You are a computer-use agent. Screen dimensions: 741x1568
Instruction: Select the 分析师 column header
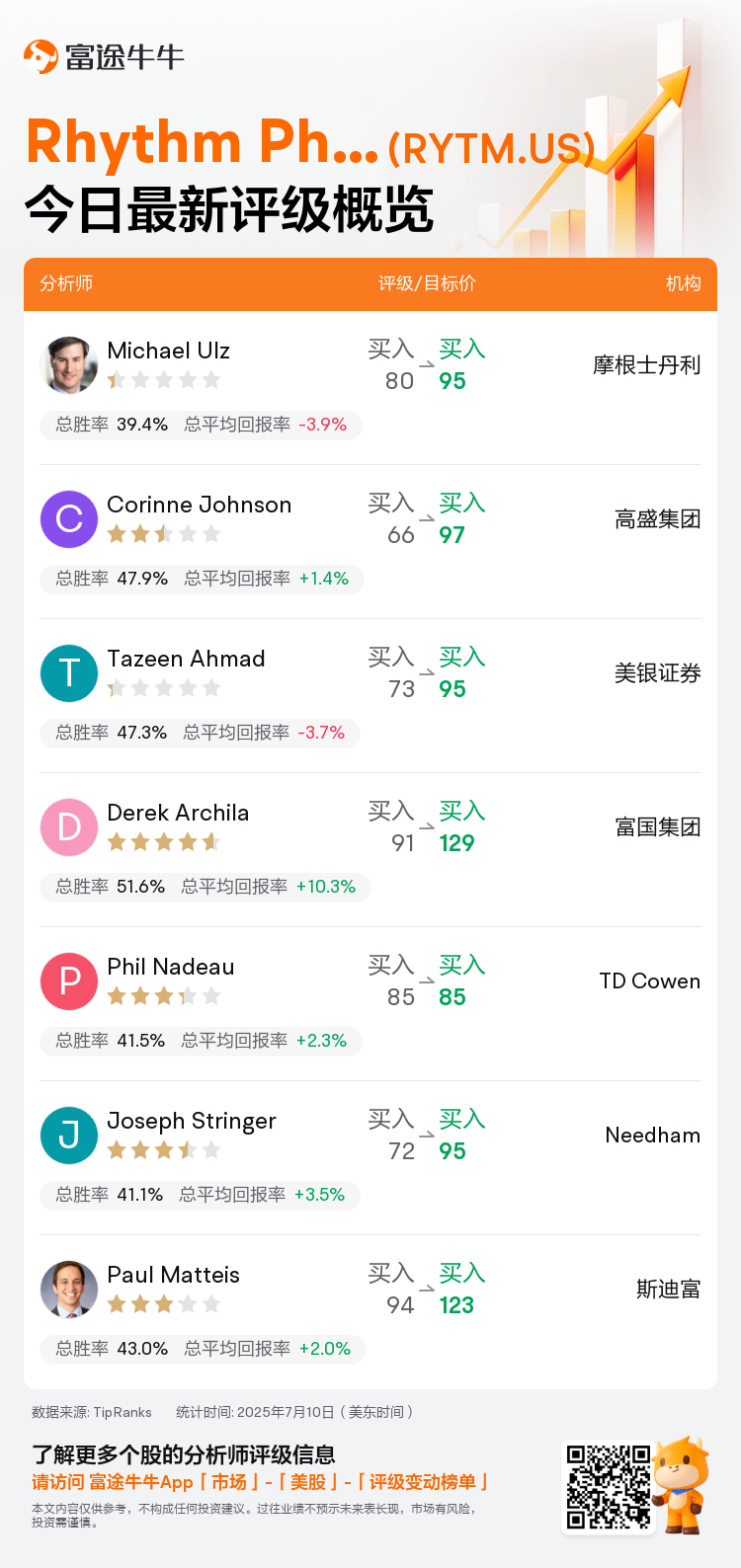coord(66,283)
